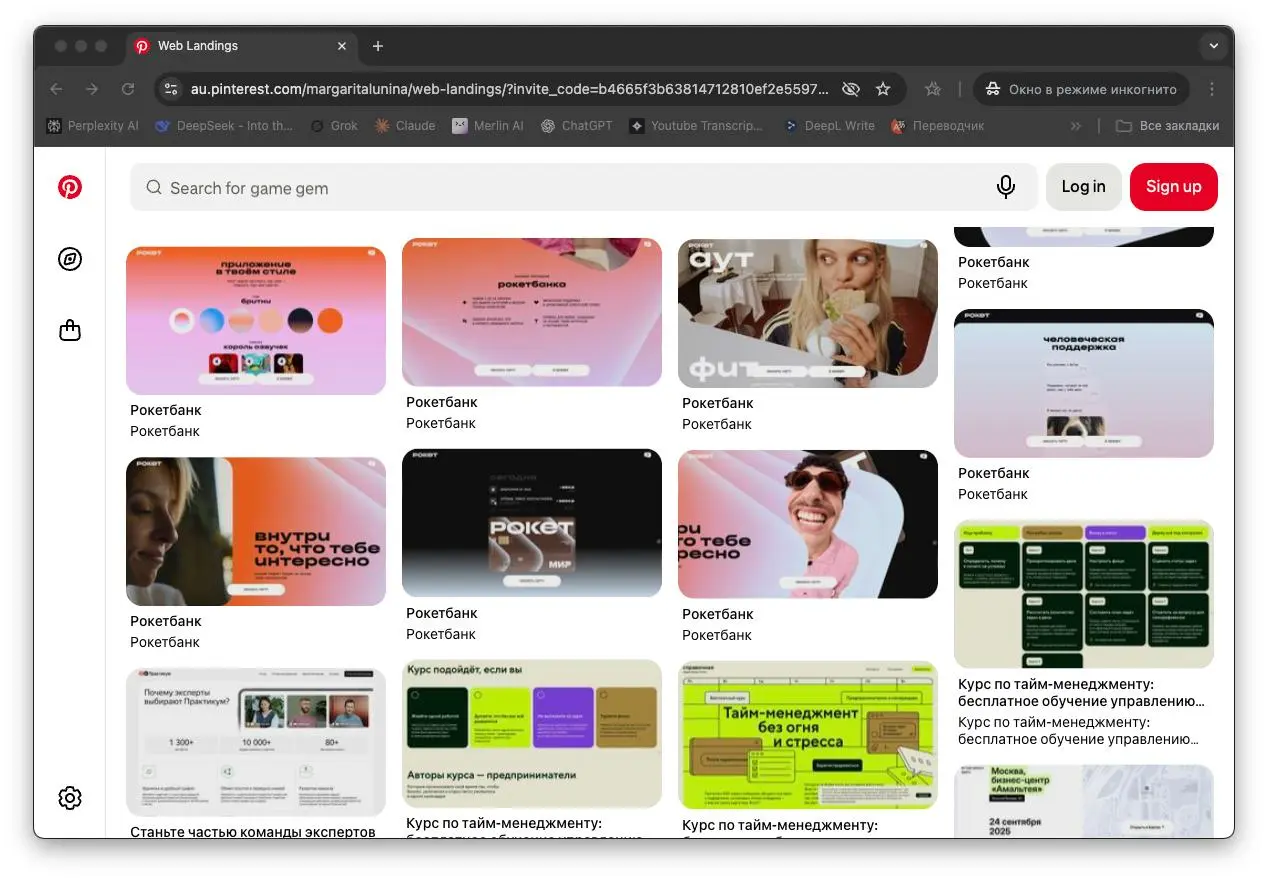
Task: Open the Claude bookmark
Action: point(405,126)
